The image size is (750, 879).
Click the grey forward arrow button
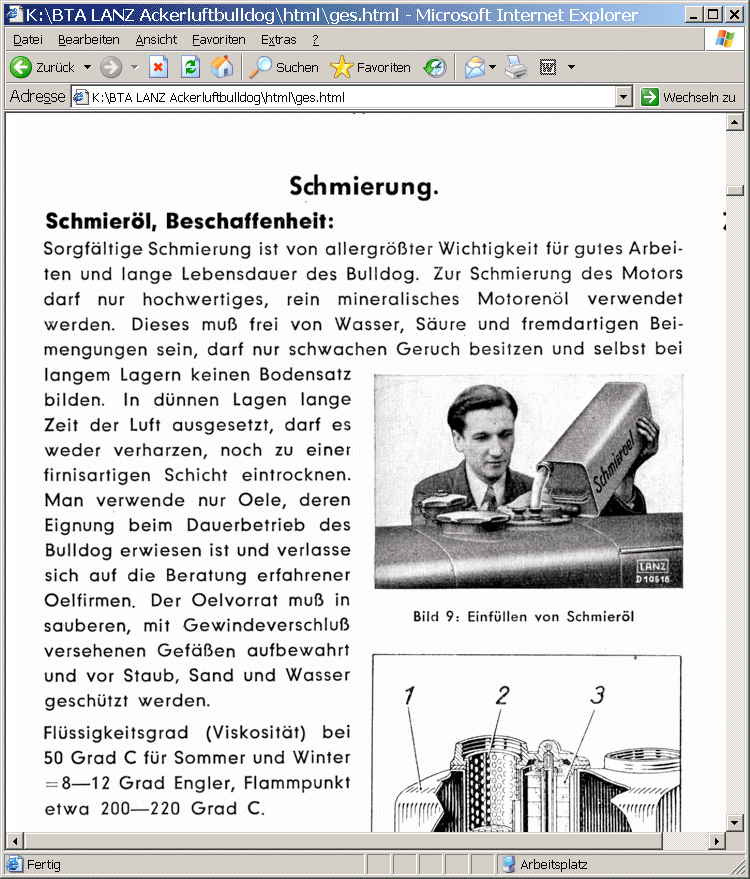(x=111, y=67)
